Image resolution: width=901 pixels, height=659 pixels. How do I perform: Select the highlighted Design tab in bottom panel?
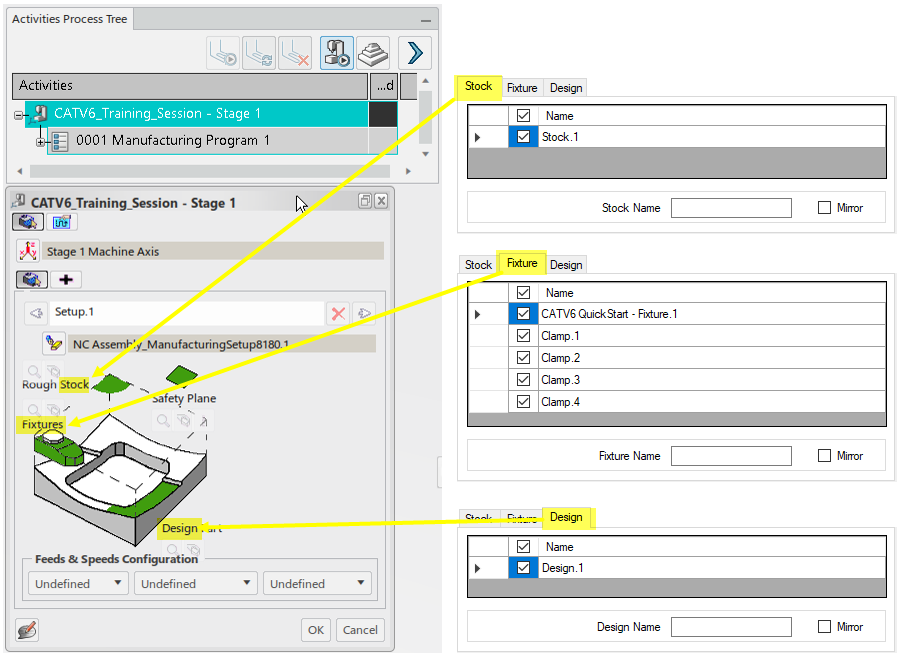click(x=566, y=517)
